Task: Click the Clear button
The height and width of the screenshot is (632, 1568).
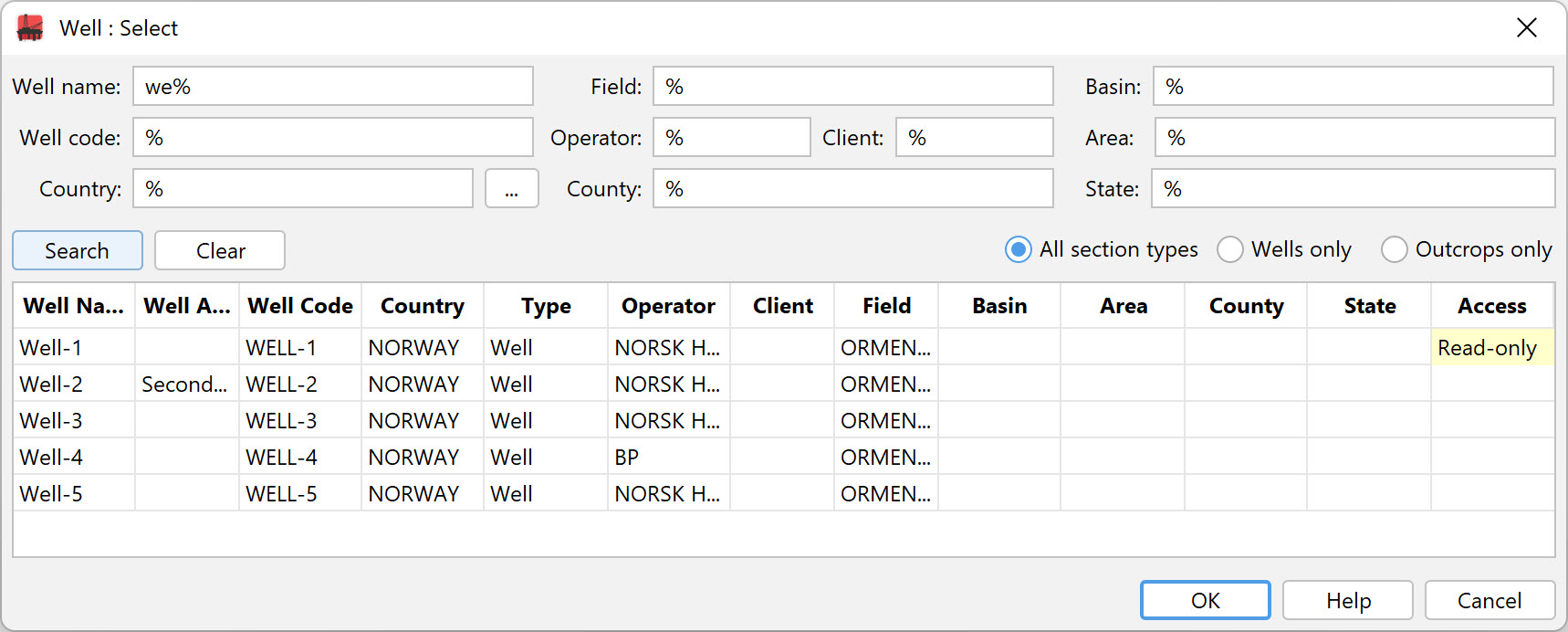Action: [x=220, y=250]
